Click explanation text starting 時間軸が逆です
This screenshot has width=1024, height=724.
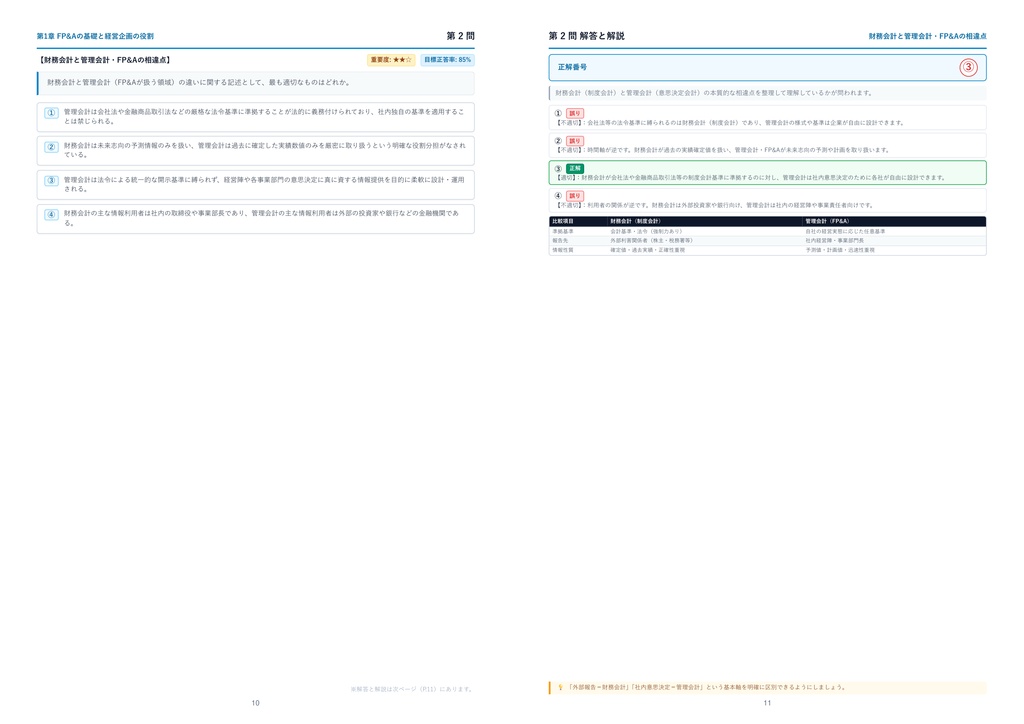point(738,150)
